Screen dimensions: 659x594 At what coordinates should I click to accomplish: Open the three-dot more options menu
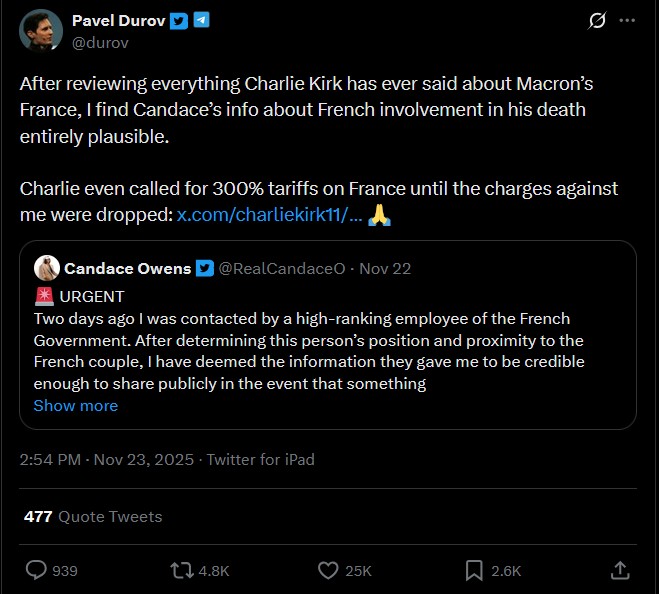(627, 21)
